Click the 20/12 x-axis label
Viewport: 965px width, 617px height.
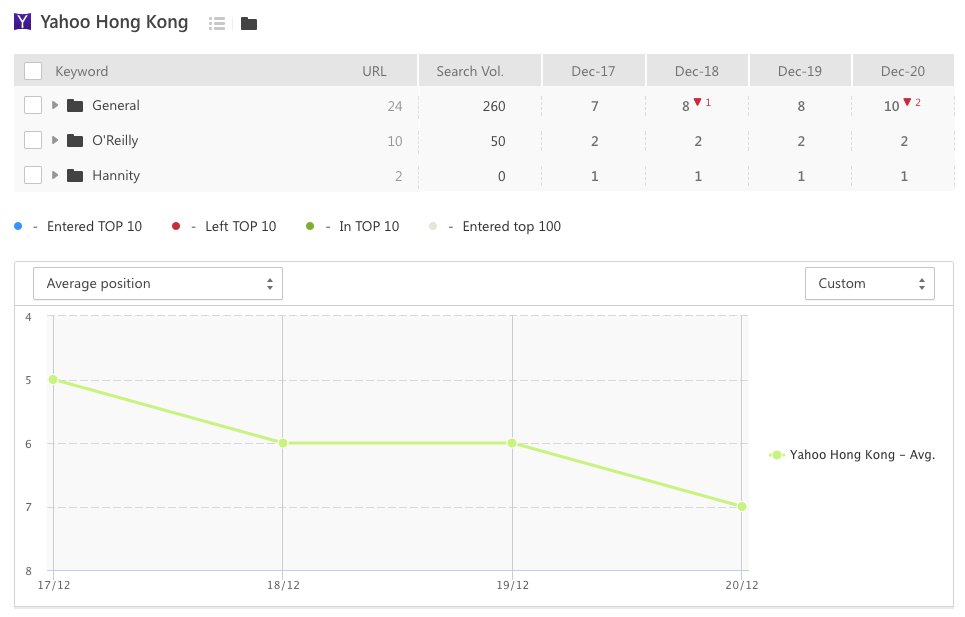[742, 585]
